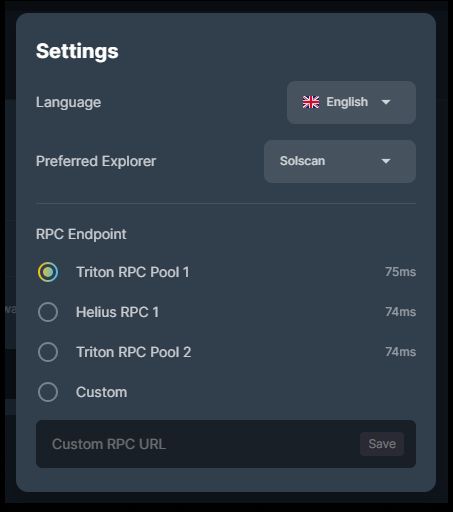
Task: Click the 74ms latency next to Helius RPC 1
Action: click(401, 312)
